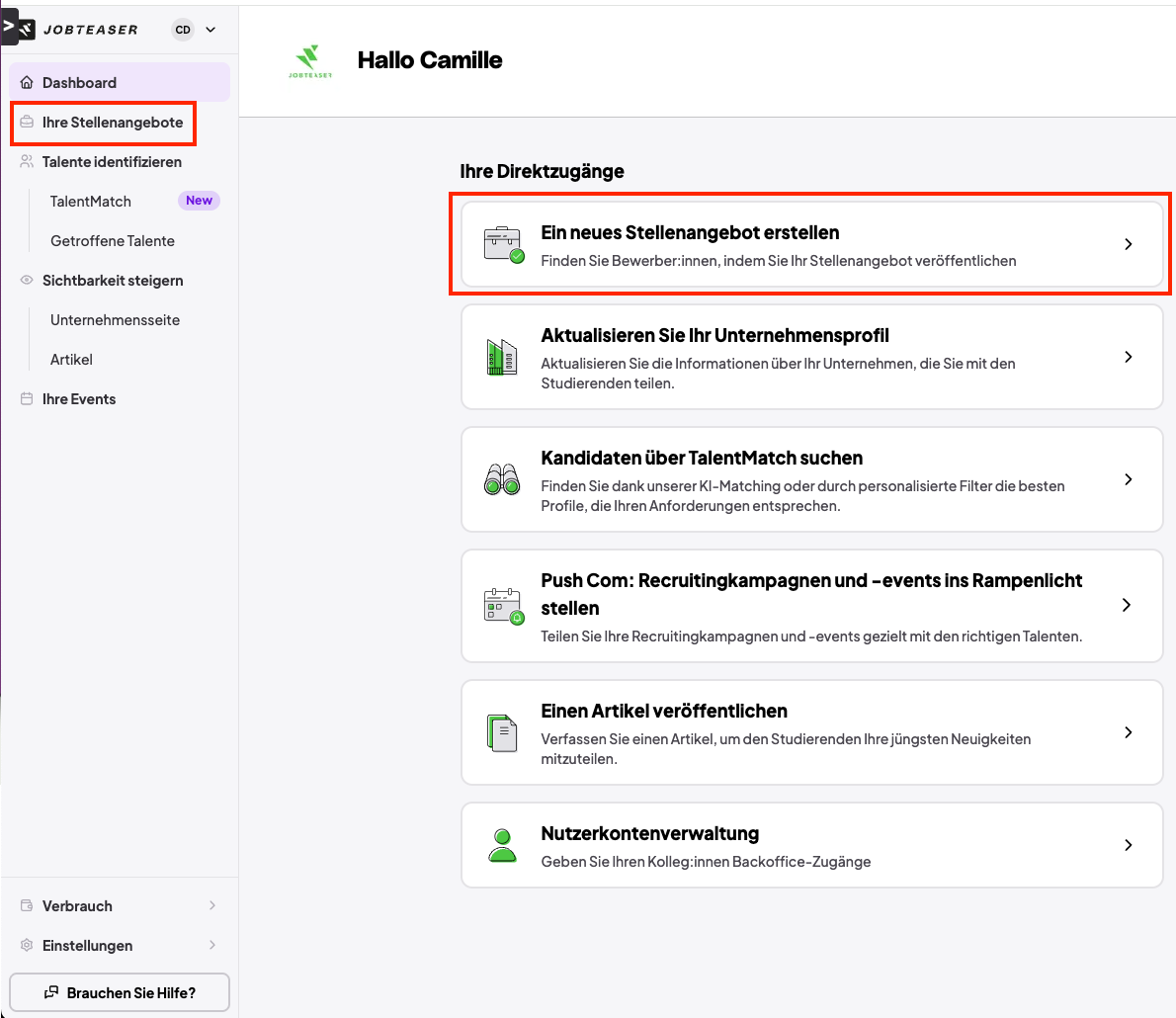Screen dimensions: 1176x1018
Task: Click the green user icon for Nutzerkontenverwaltung
Action: click(502, 845)
